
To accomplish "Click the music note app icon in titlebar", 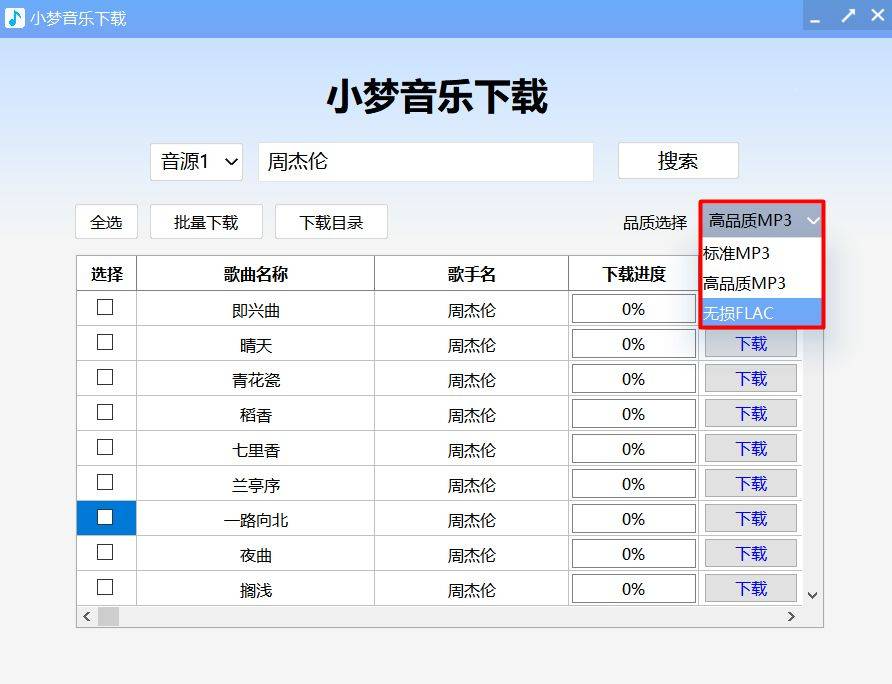I will 14,15.
